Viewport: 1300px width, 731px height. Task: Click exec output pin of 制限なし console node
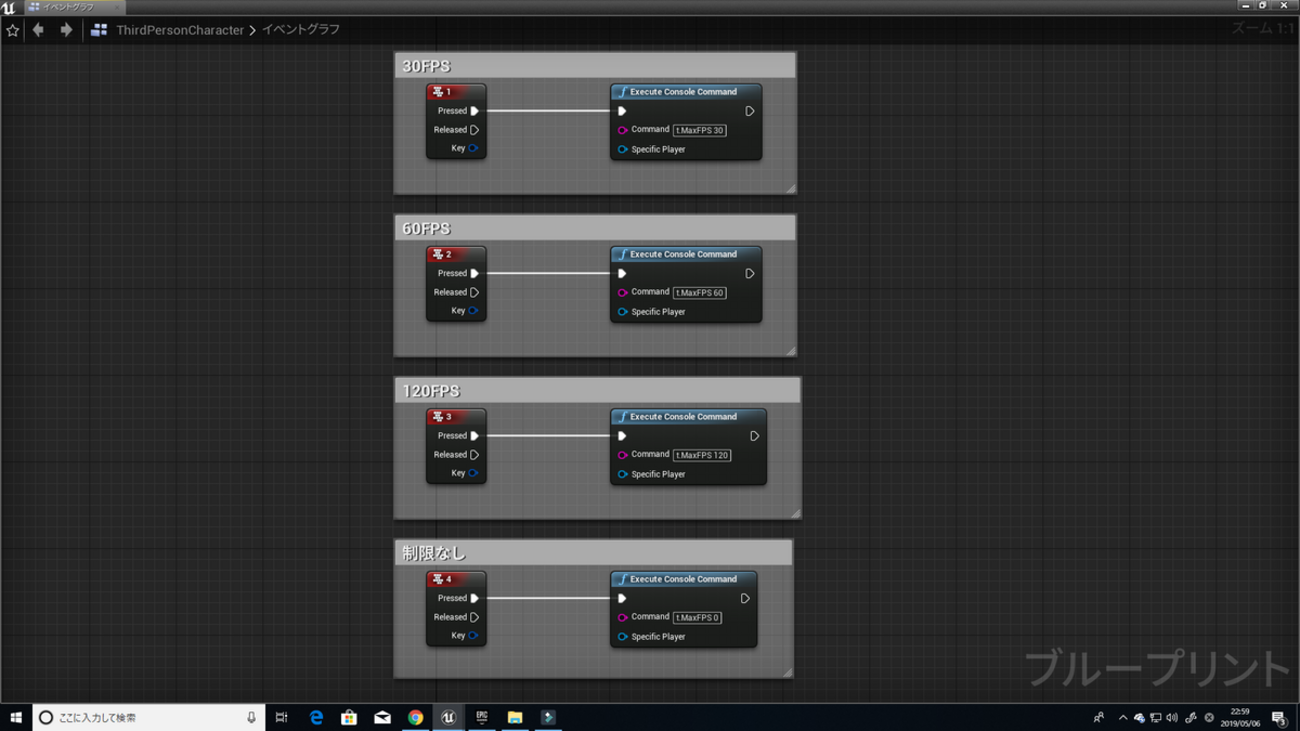pyautogui.click(x=745, y=598)
